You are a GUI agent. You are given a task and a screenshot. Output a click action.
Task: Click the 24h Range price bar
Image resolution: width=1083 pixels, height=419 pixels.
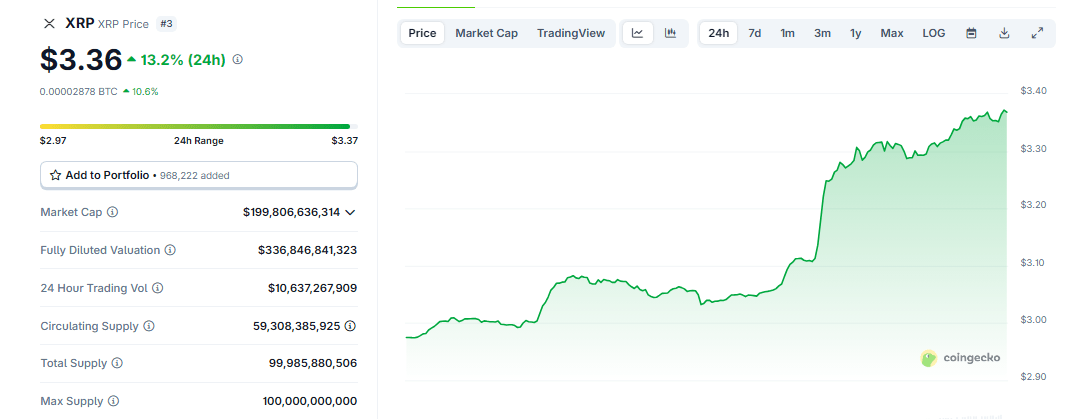click(198, 126)
